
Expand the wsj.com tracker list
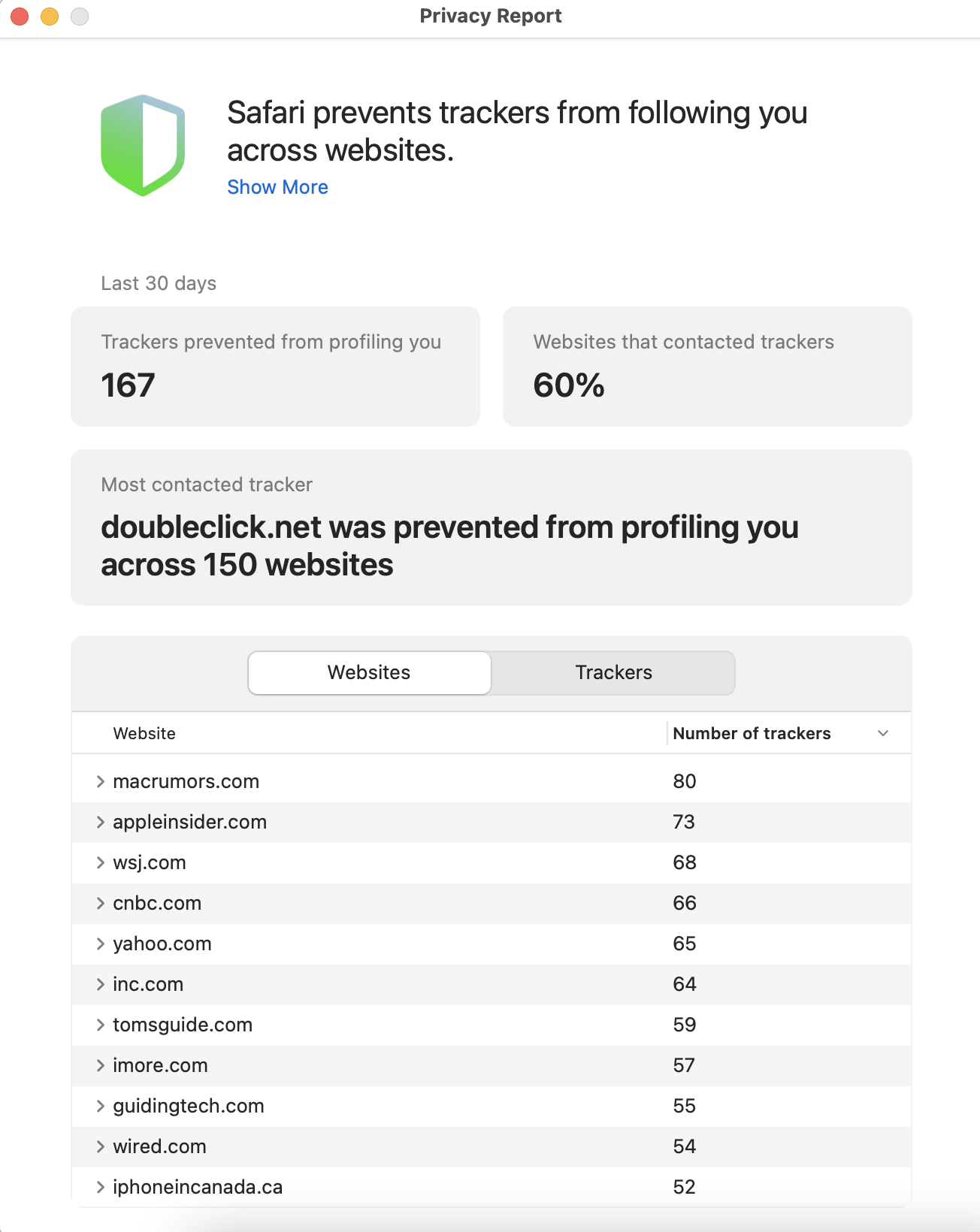100,862
